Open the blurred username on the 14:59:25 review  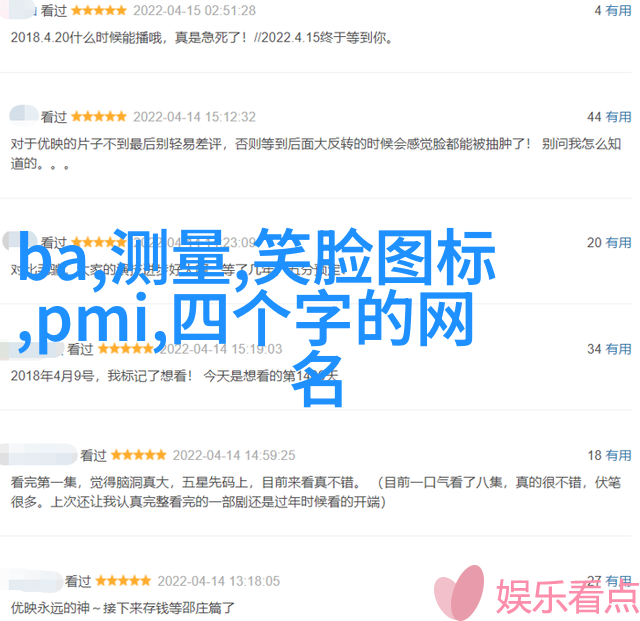38,455
